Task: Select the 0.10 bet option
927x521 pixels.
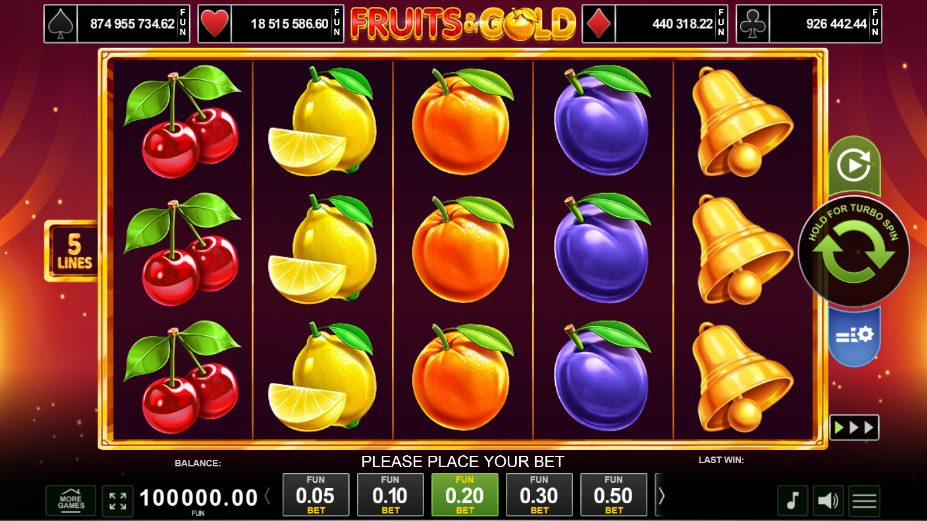Action: (x=390, y=494)
